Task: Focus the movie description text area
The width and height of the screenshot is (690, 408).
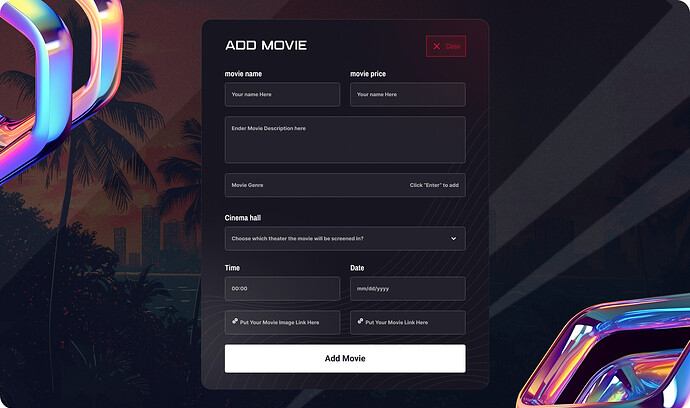Action: pos(345,140)
